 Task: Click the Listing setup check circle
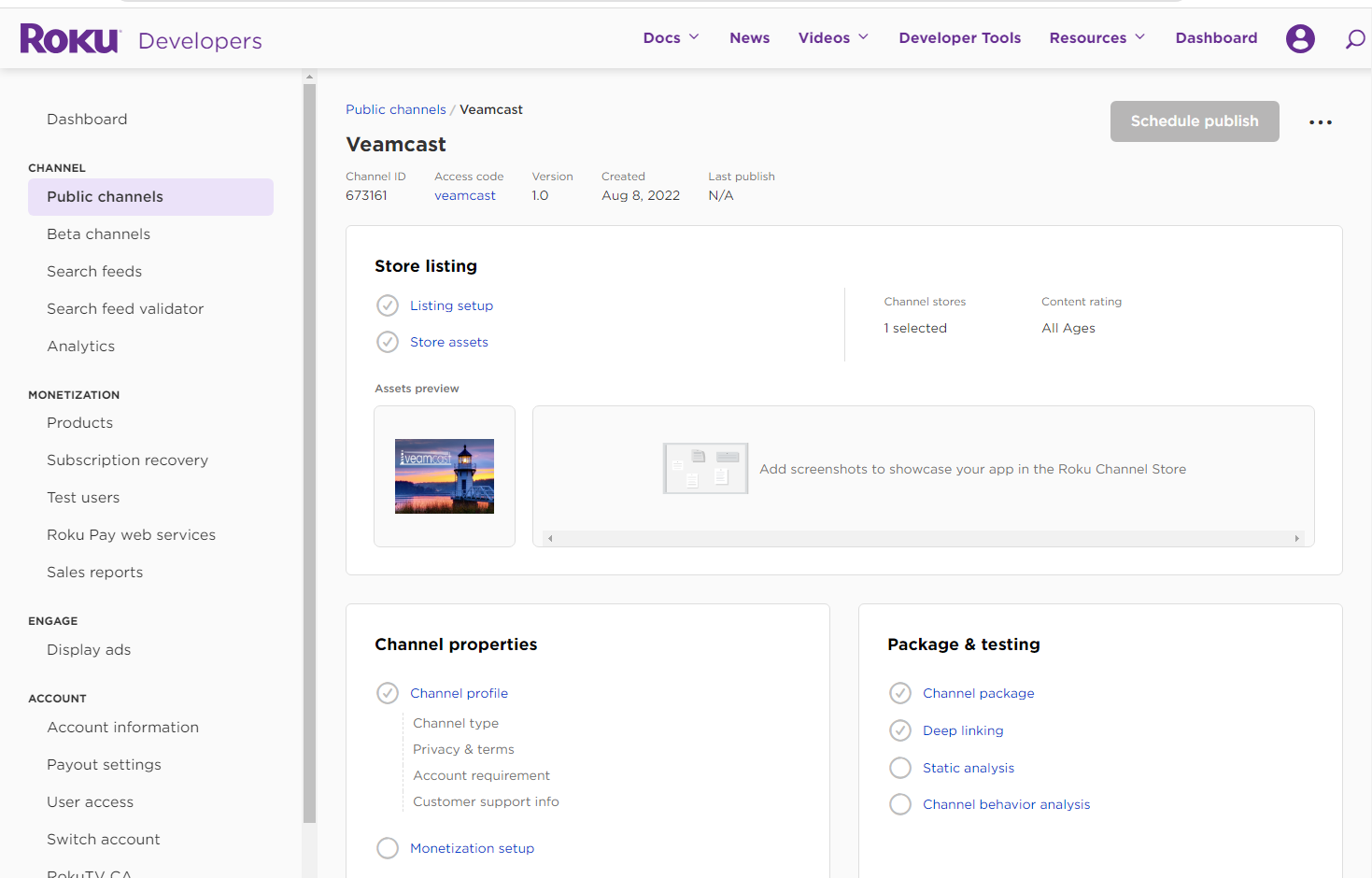point(388,305)
